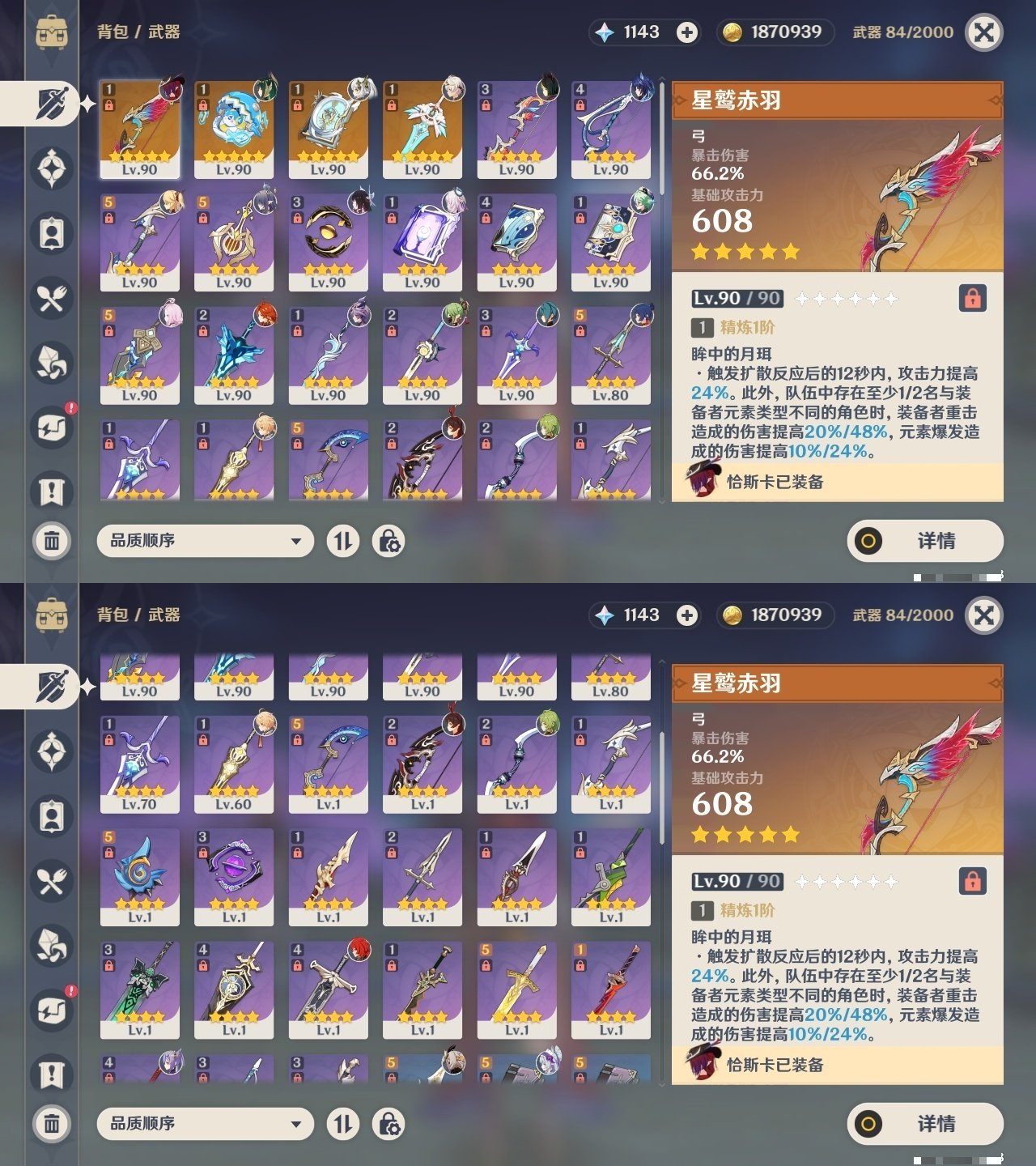Expand the 品质顺序 sort dropdown in the upper panel
This screenshot has height=1166, width=1036.
click(205, 541)
